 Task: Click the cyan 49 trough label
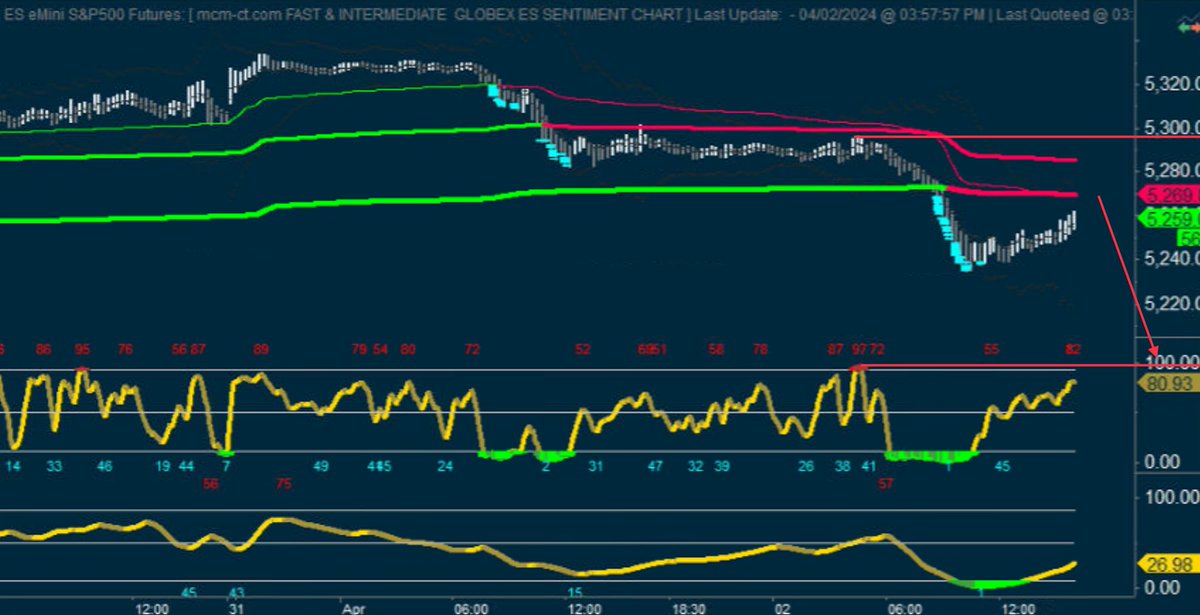(x=321, y=466)
